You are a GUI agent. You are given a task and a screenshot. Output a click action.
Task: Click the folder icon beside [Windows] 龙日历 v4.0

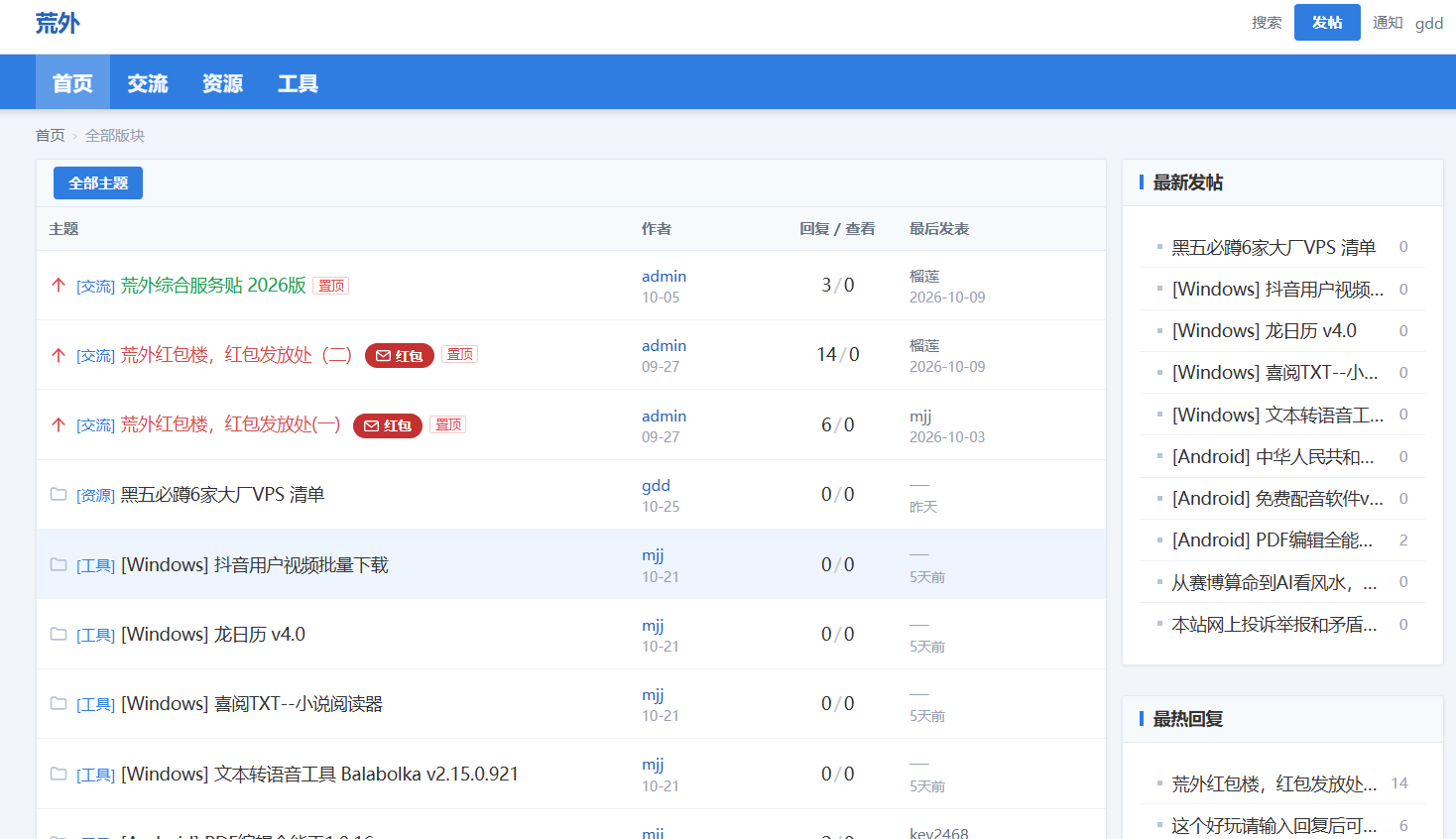coord(59,634)
